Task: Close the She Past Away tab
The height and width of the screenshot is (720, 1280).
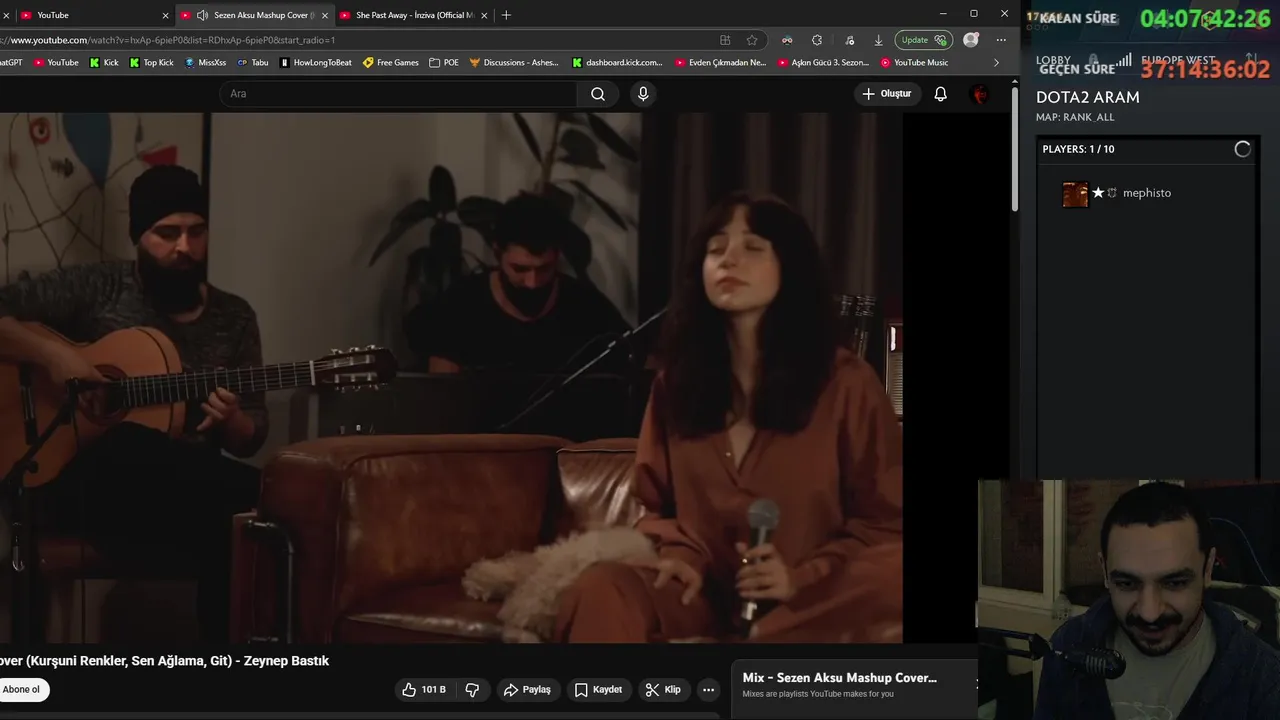Action: (484, 15)
